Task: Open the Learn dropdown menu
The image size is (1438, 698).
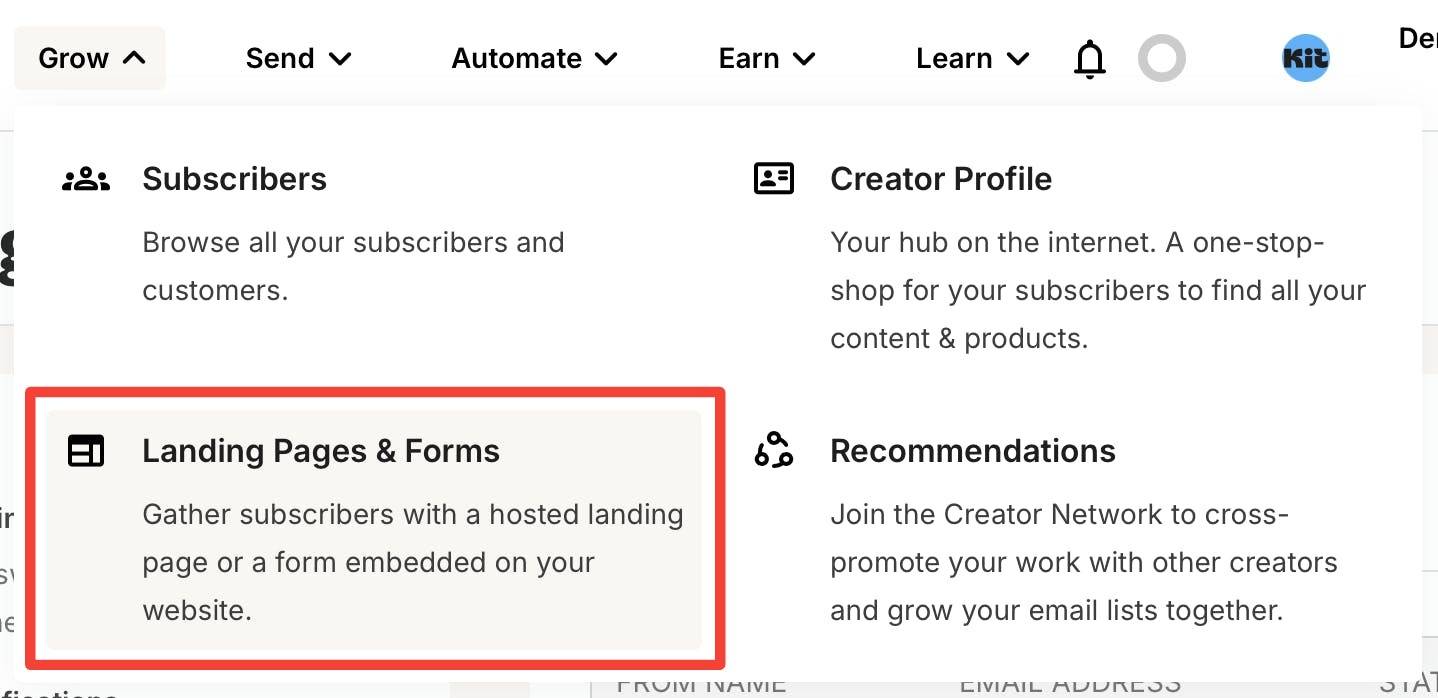Action: point(972,59)
